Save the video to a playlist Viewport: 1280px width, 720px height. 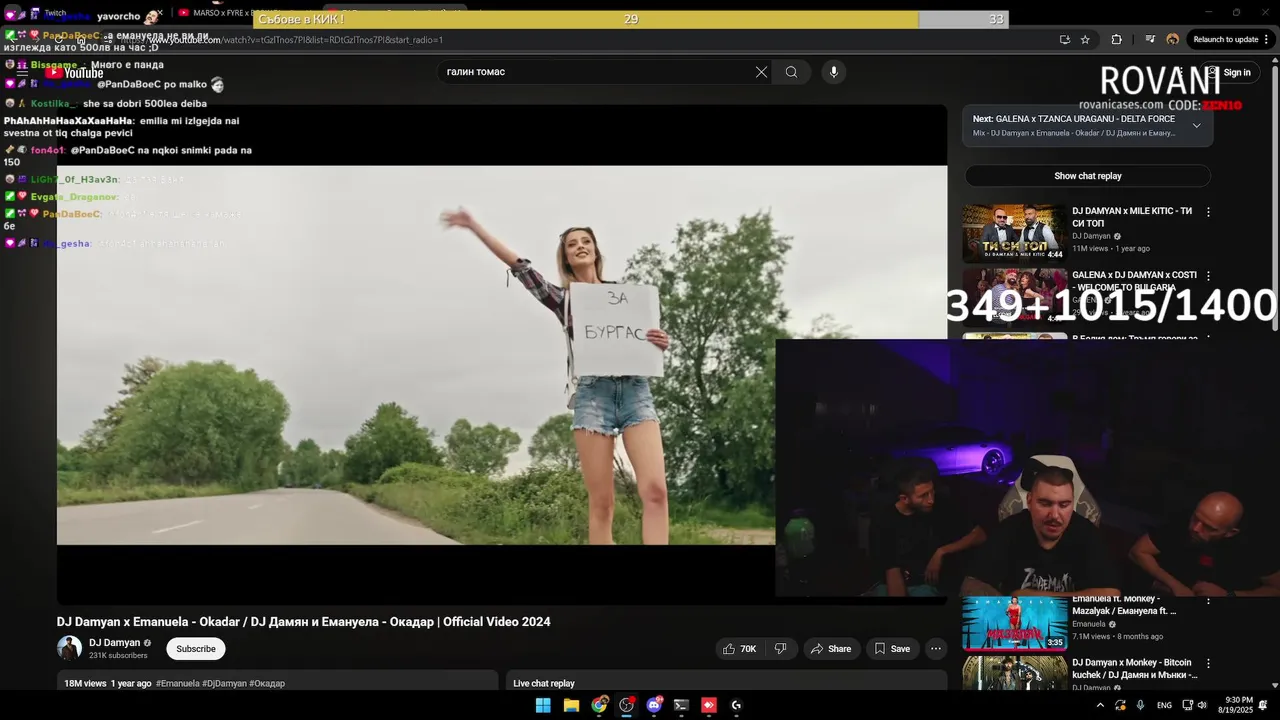point(892,649)
